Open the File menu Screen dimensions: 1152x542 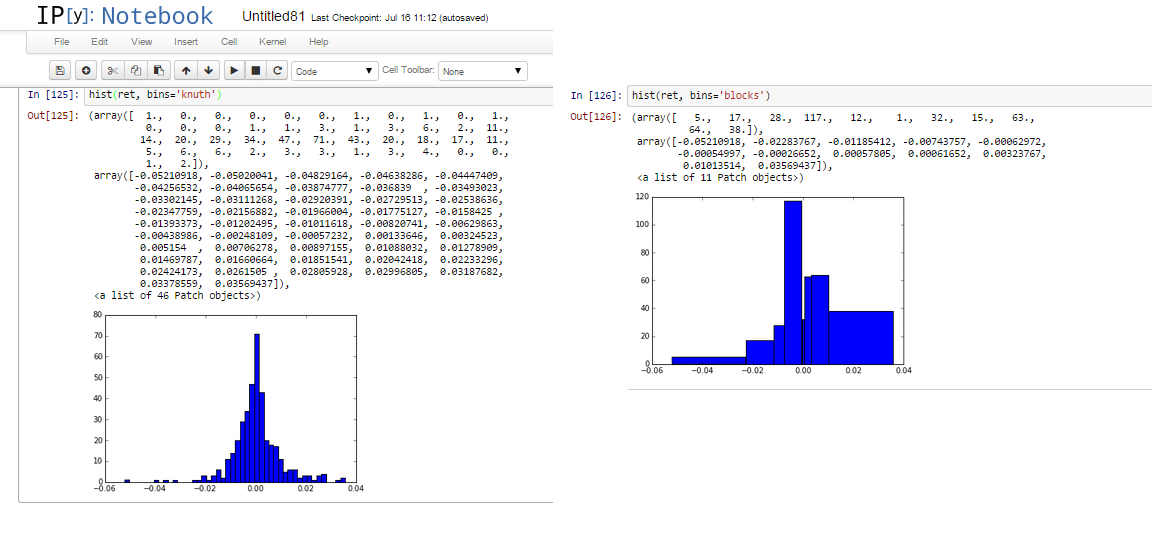coord(62,42)
